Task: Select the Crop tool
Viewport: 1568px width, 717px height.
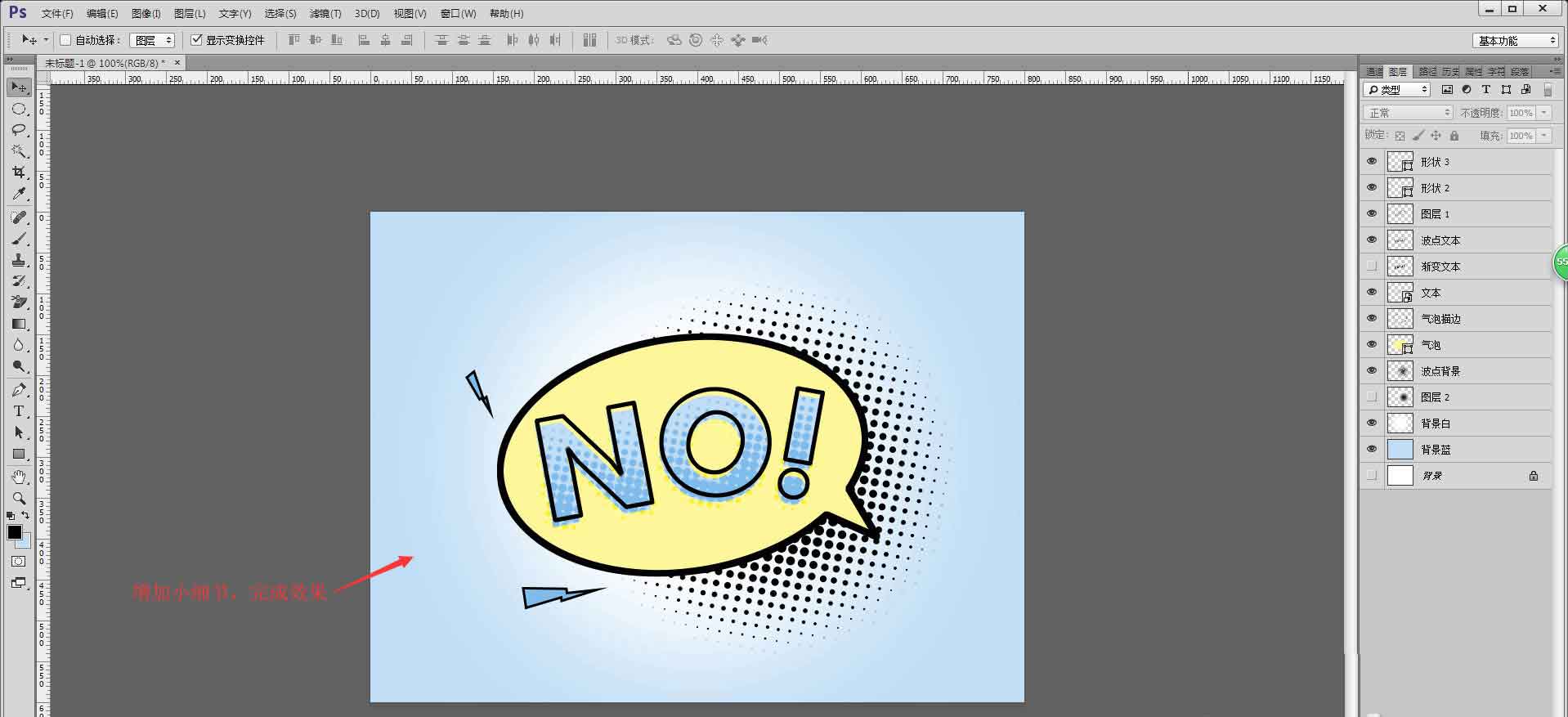Action: coord(19,173)
